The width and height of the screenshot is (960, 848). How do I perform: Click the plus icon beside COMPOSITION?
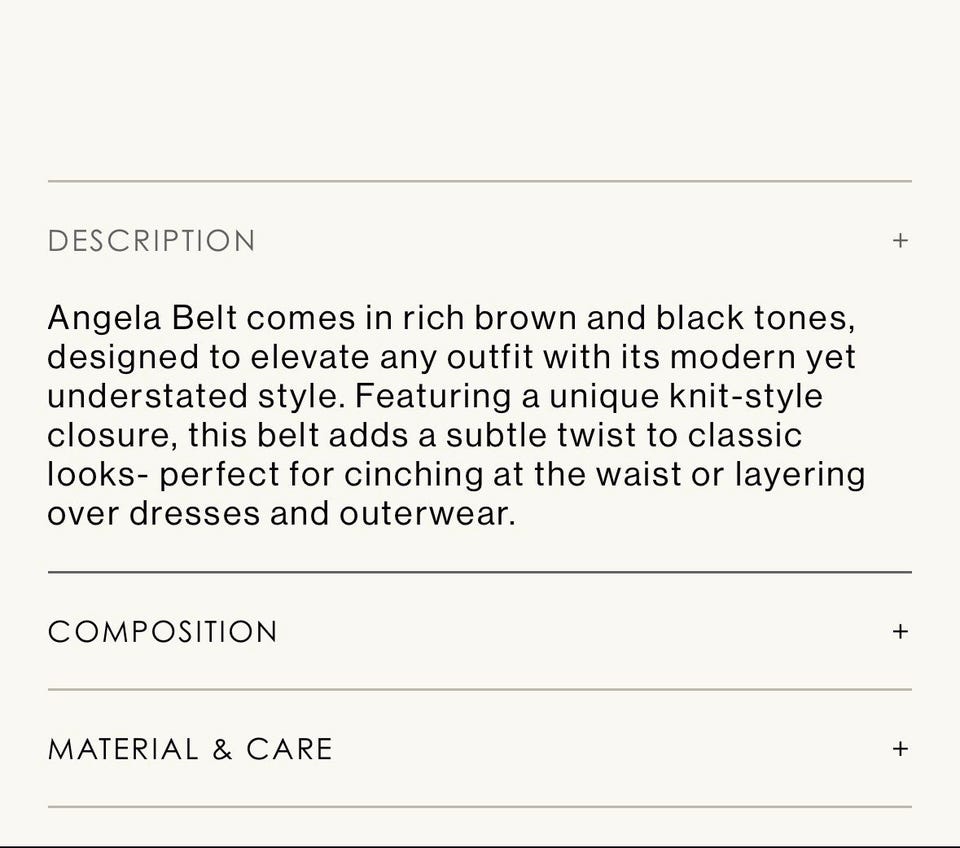click(900, 632)
